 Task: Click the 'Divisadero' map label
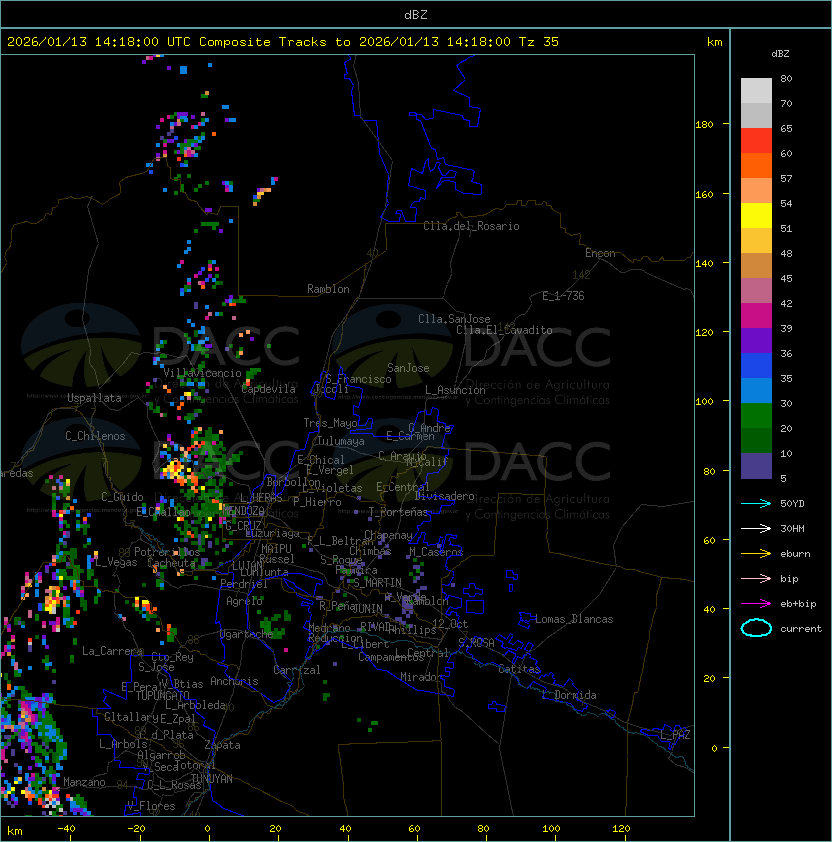tap(444, 496)
